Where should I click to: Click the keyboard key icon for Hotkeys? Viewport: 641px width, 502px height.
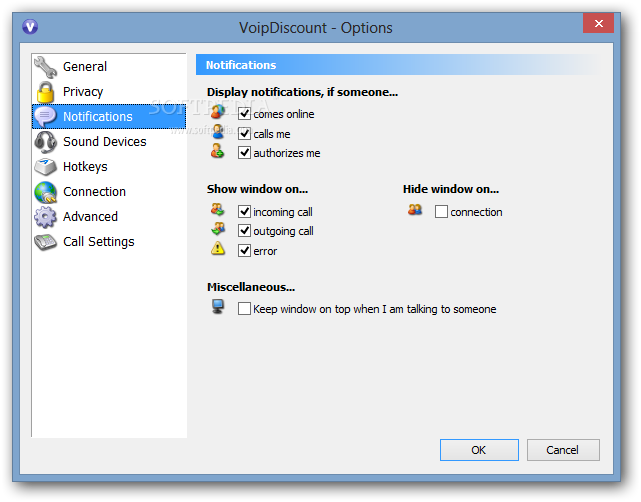[x=45, y=167]
